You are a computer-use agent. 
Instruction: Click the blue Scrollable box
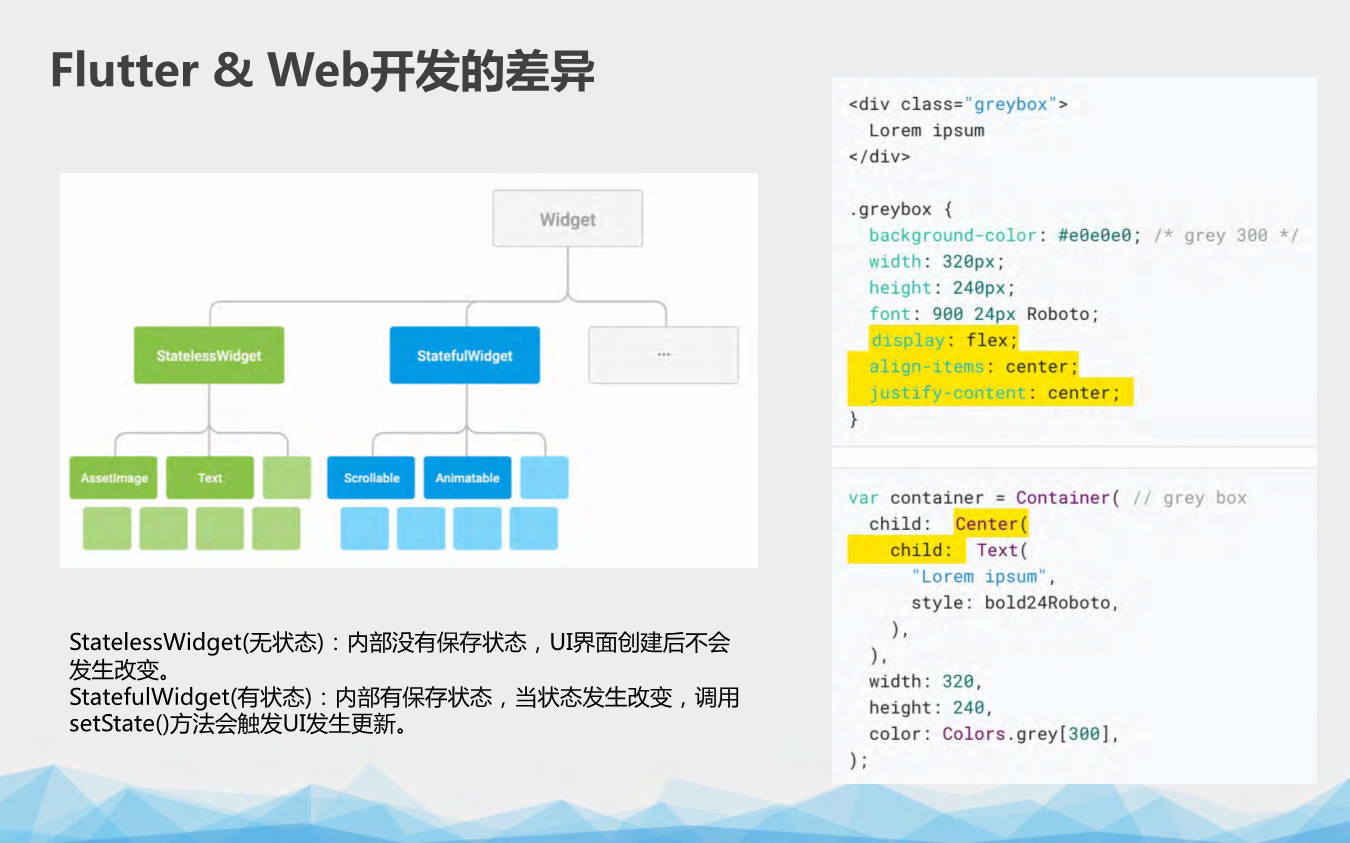[372, 478]
